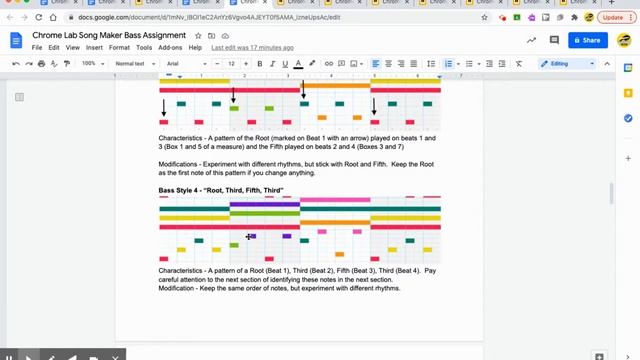Star the document

198,36
